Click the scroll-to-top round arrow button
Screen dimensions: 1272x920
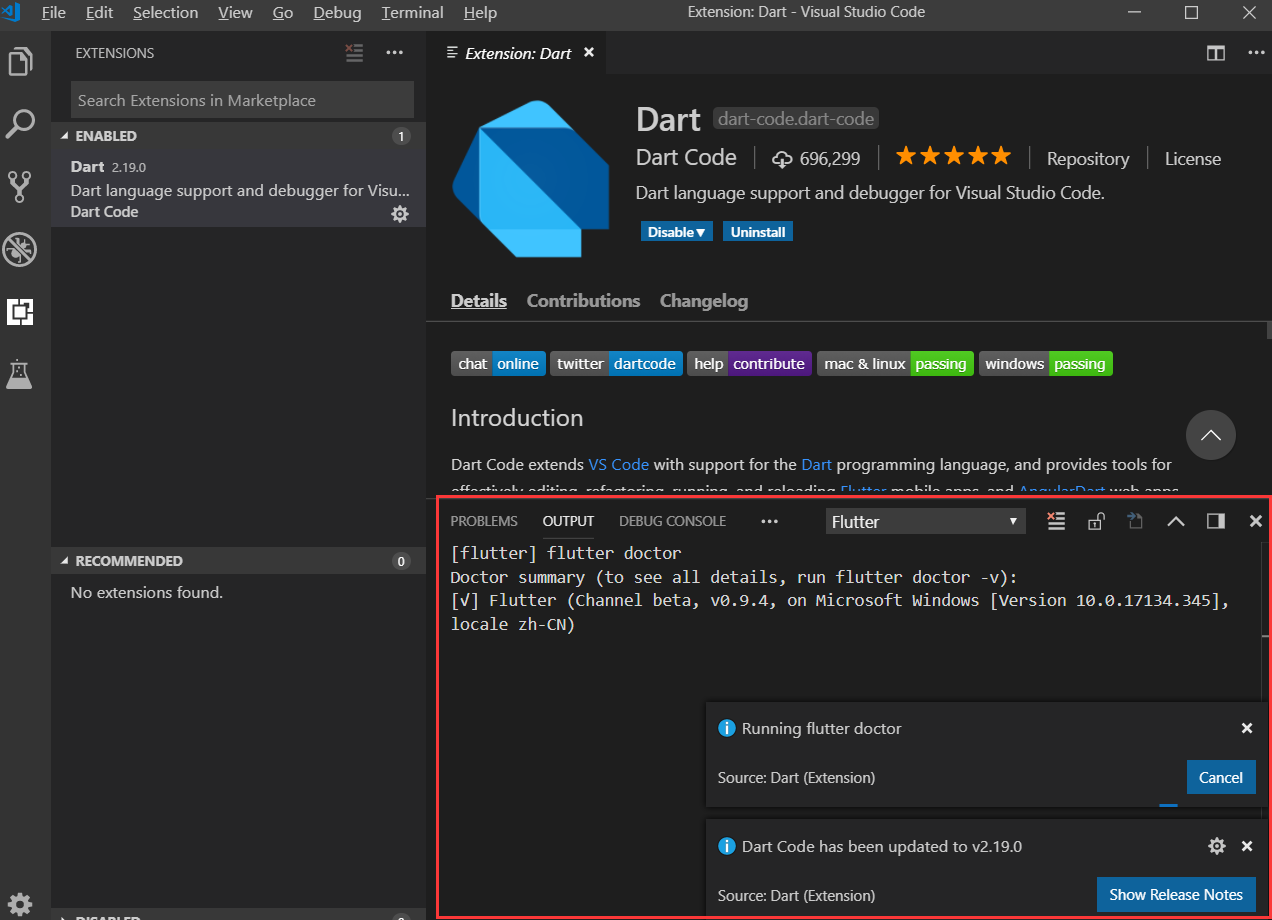tap(1211, 435)
